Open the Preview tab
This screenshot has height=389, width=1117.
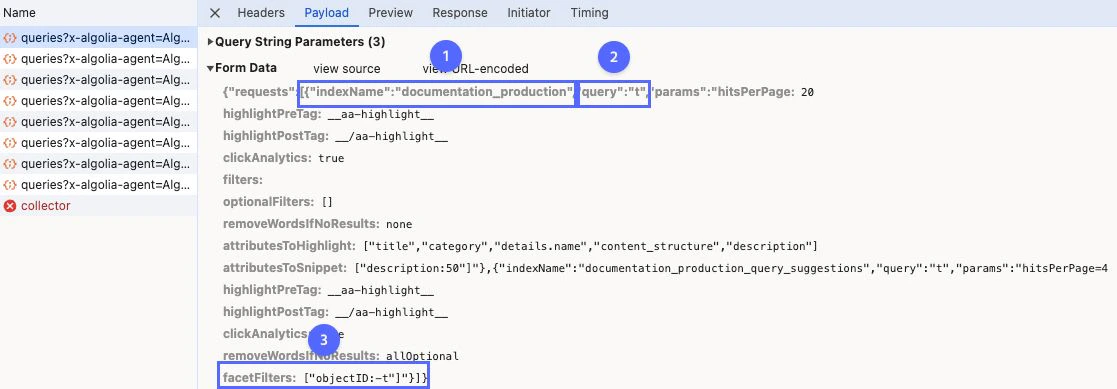(x=390, y=13)
